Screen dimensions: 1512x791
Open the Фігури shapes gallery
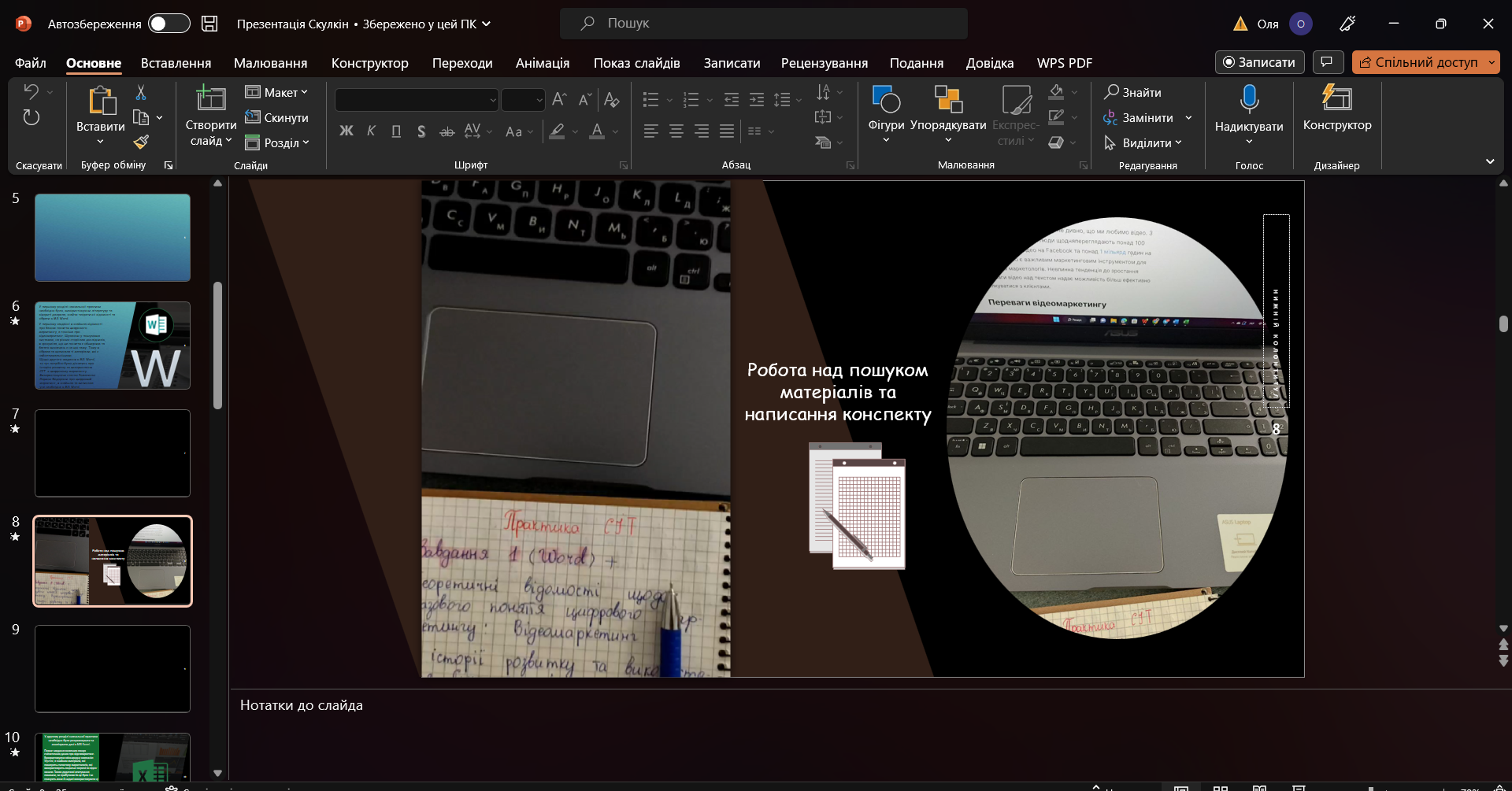point(886,114)
